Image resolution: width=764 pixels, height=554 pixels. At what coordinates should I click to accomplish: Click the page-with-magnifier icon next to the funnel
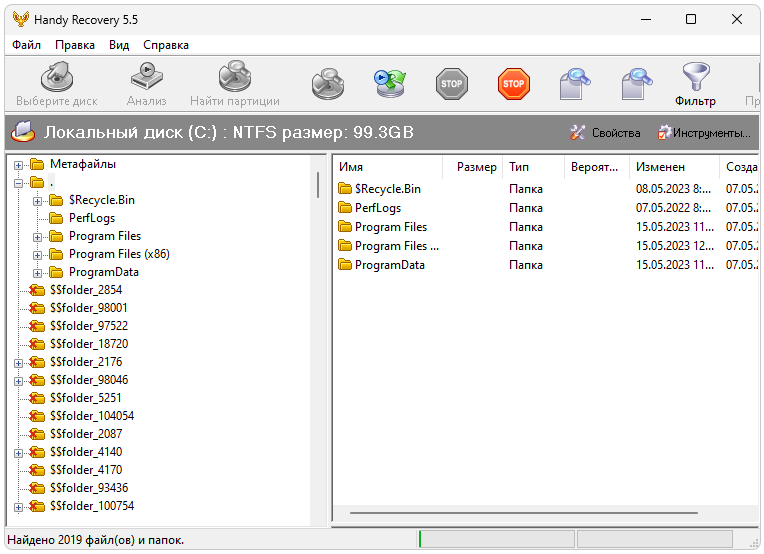[637, 84]
